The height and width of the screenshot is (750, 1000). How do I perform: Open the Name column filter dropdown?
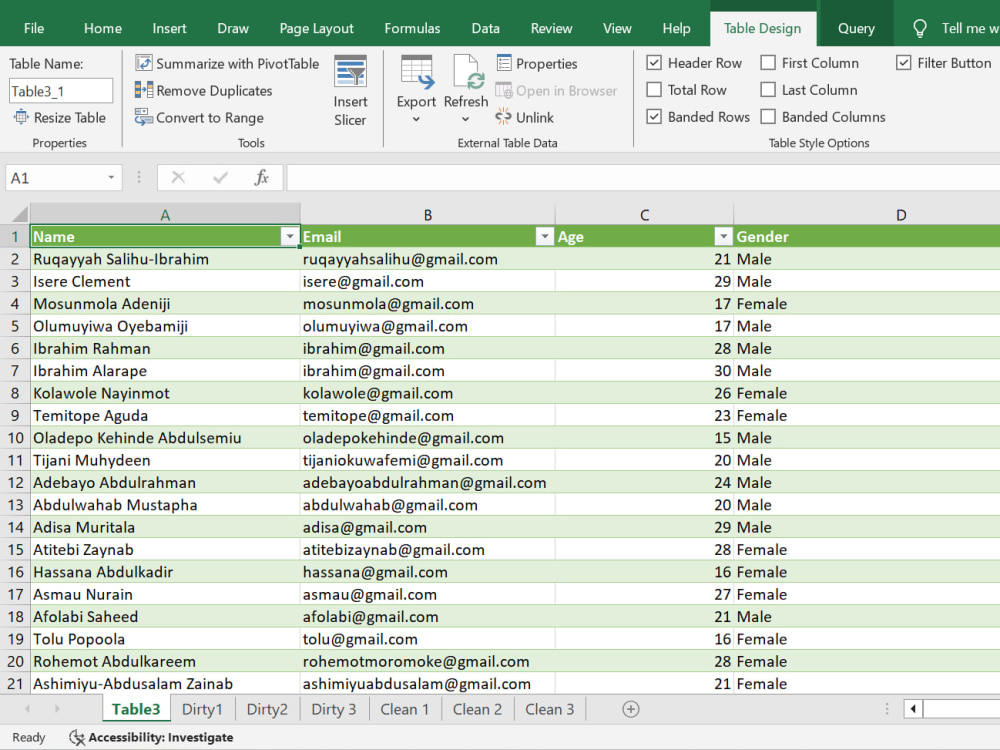click(290, 237)
